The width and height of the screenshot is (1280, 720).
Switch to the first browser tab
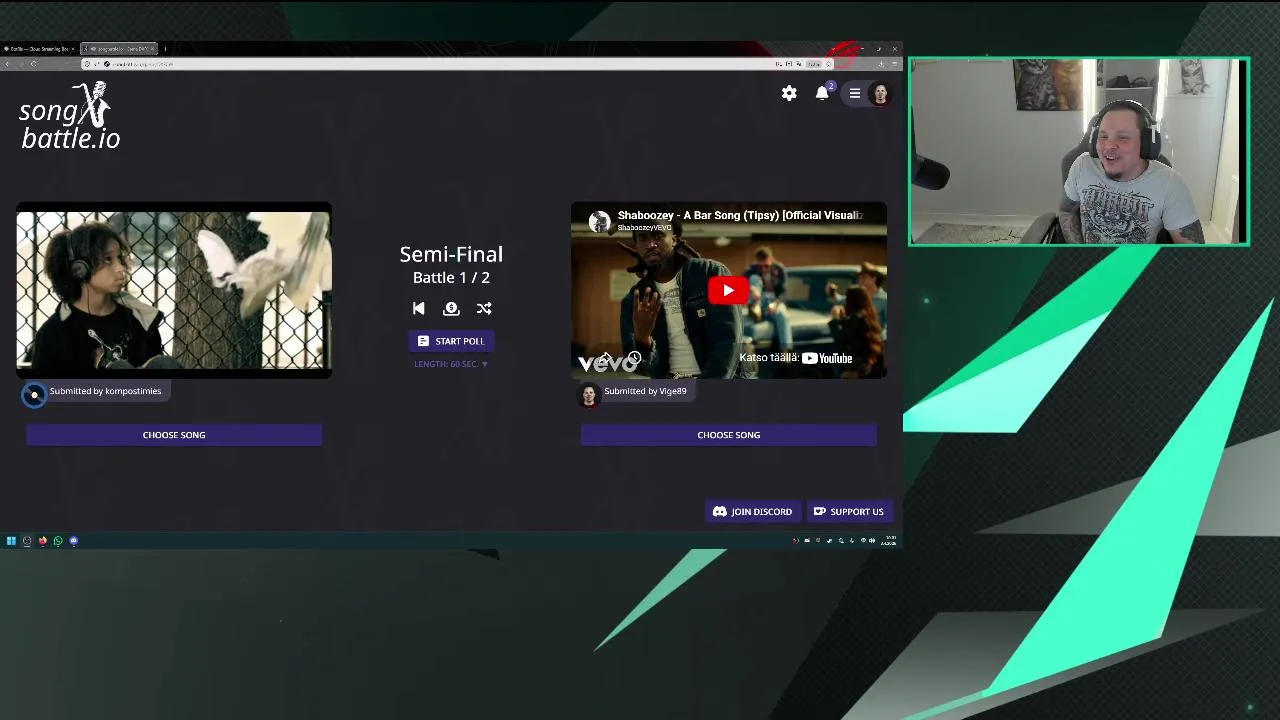pyautogui.click(x=37, y=48)
